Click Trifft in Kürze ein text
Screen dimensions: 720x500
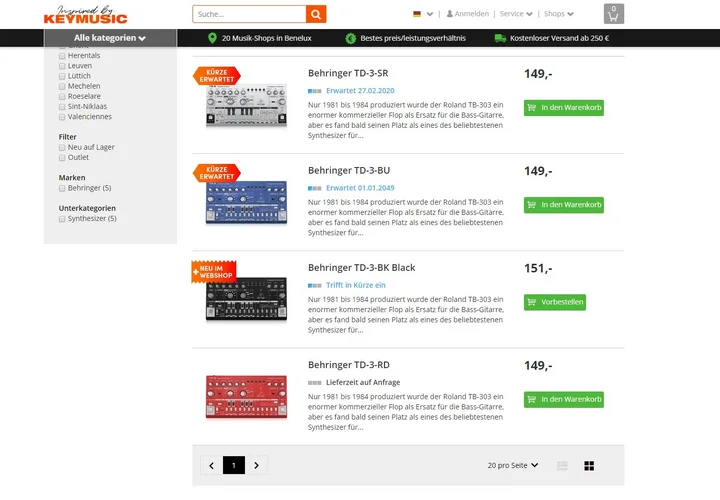pyautogui.click(x=356, y=285)
